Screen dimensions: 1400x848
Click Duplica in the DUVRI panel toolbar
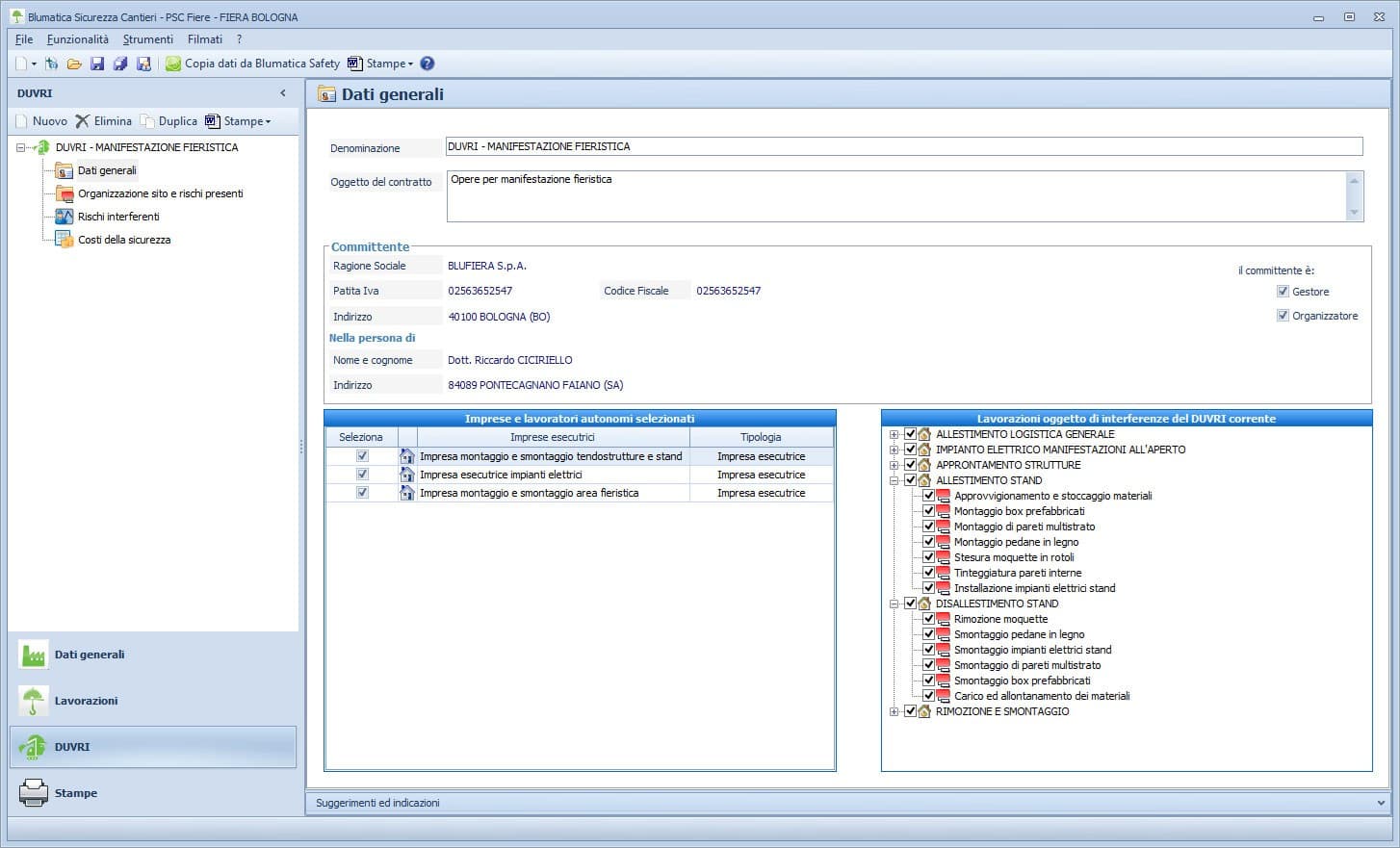[x=169, y=121]
